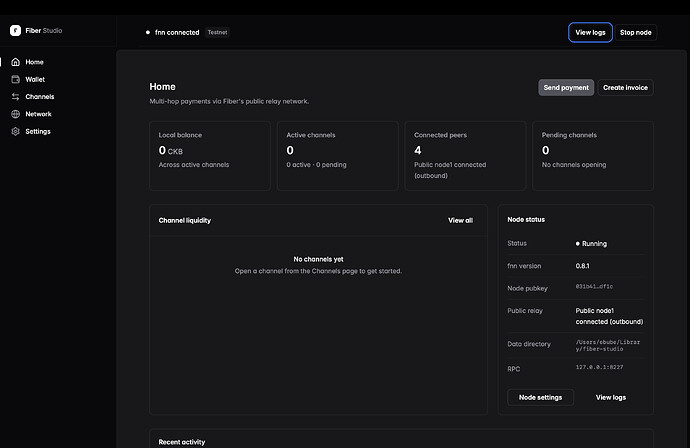Click the "0 active · 0 pending" text
The height and width of the screenshot is (448, 690).
pyautogui.click(x=316, y=165)
